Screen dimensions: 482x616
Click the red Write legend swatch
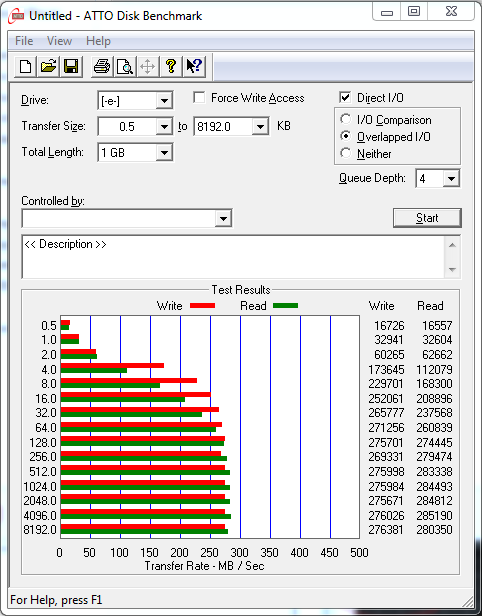(x=202, y=306)
